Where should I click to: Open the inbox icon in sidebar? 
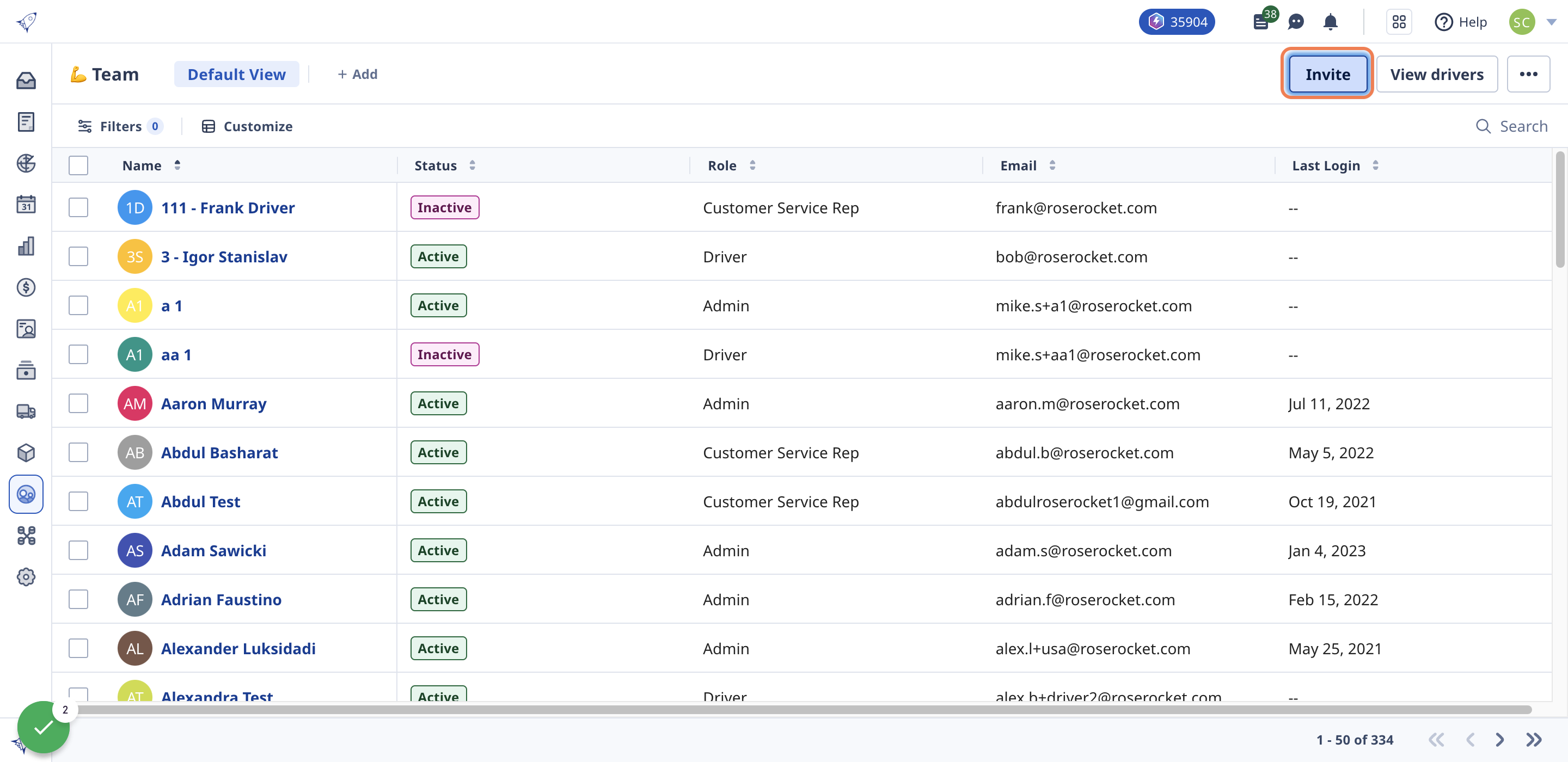tap(26, 81)
